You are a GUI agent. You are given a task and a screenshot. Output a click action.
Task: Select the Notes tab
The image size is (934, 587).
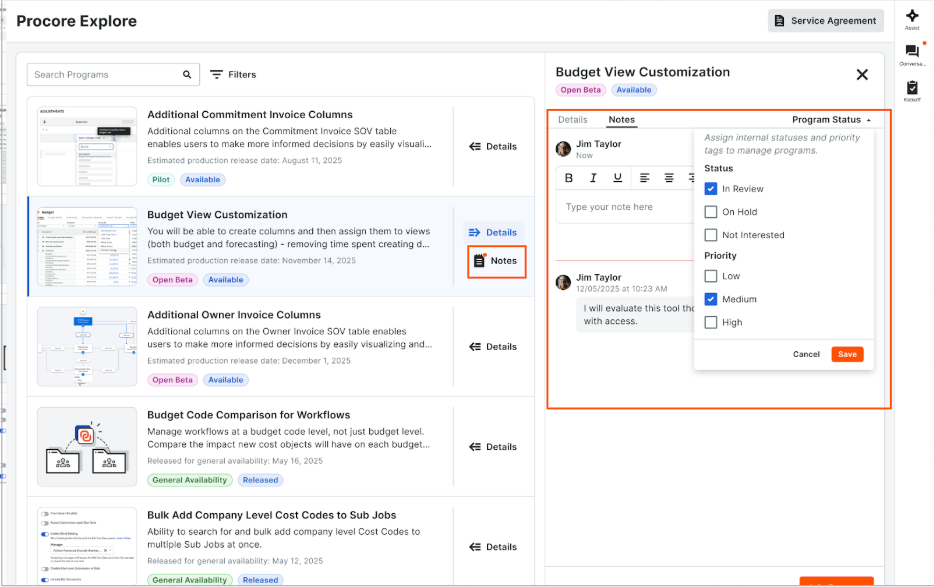pos(621,120)
